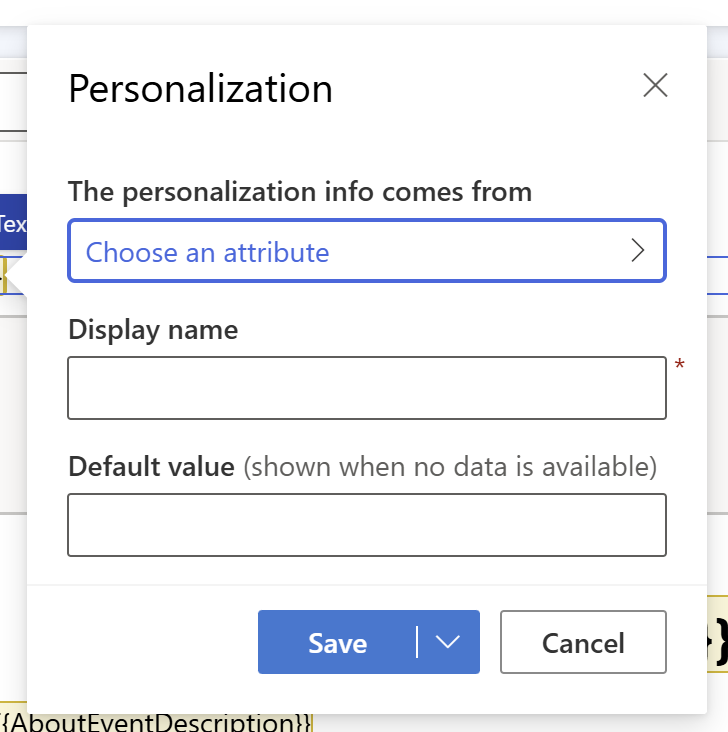728x732 pixels.
Task: Click the 'shown when no data is available' hint
Action: [449, 466]
